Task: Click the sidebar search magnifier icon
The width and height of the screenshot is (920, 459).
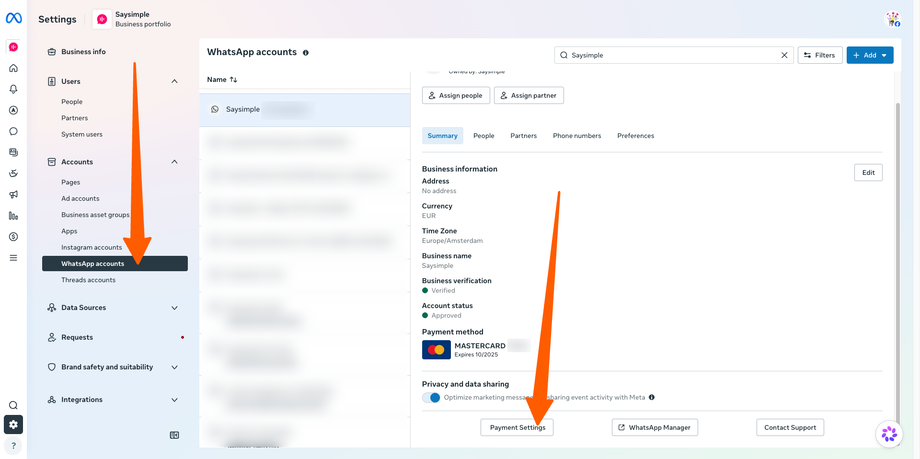Action: (x=13, y=406)
